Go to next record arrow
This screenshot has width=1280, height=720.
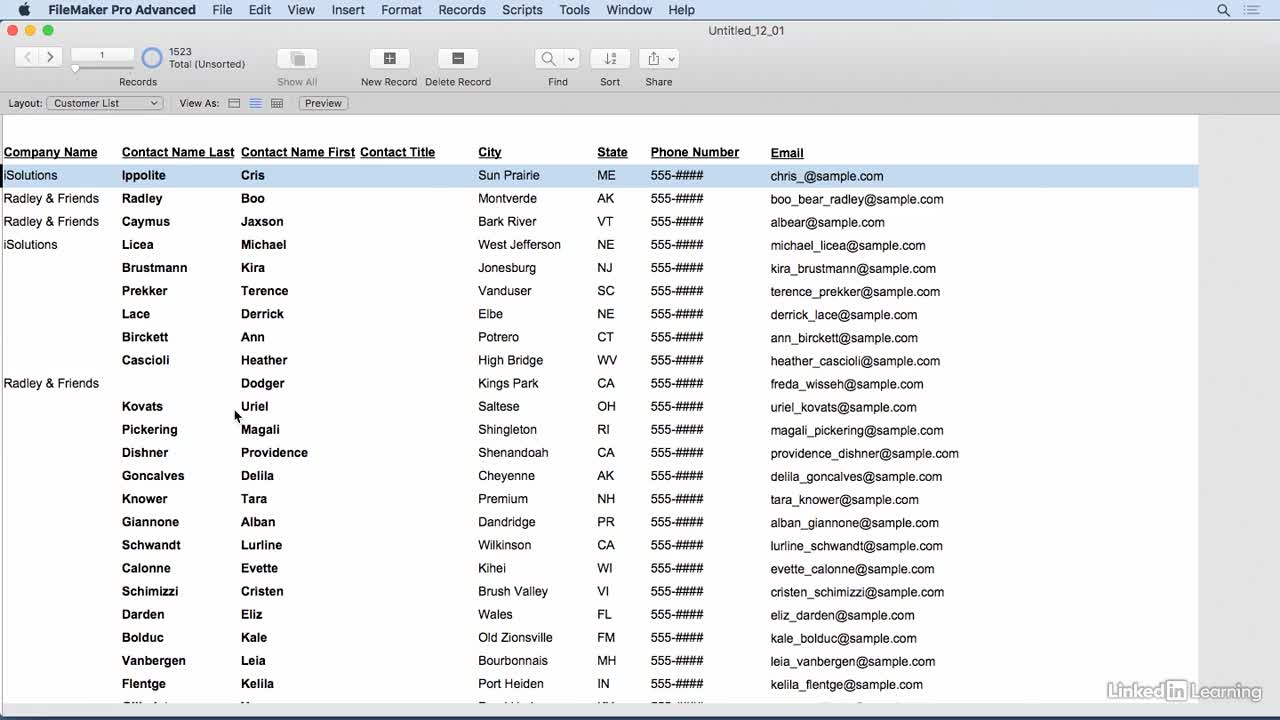[50, 57]
